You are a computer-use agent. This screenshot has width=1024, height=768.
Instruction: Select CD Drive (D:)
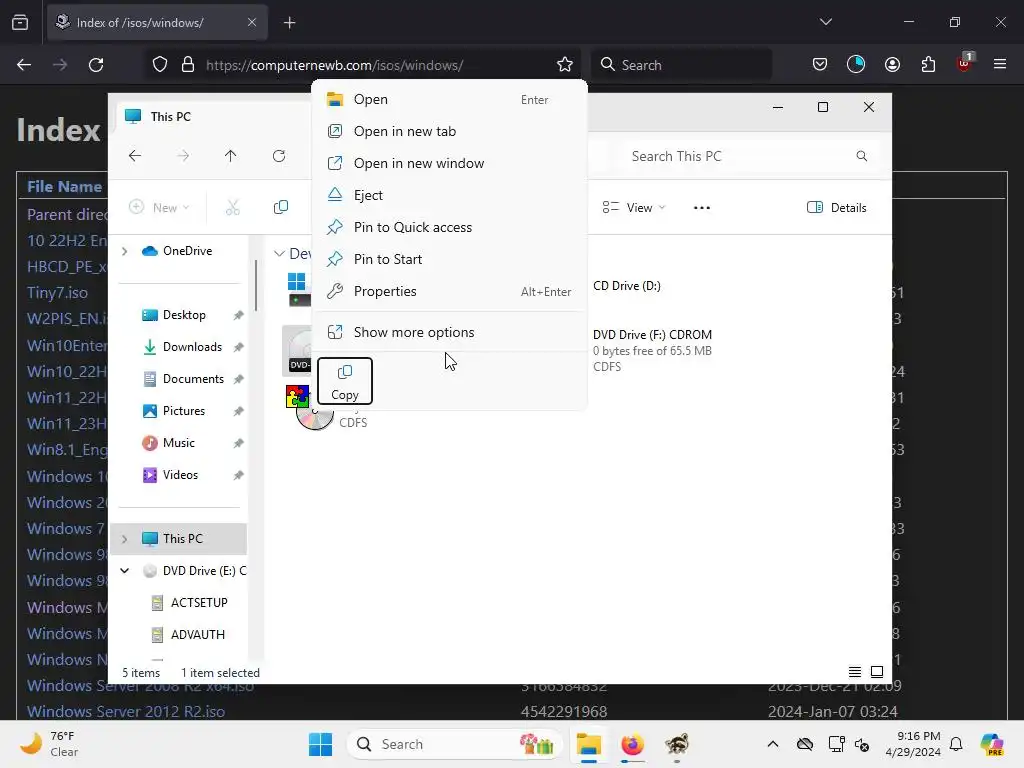tap(627, 286)
